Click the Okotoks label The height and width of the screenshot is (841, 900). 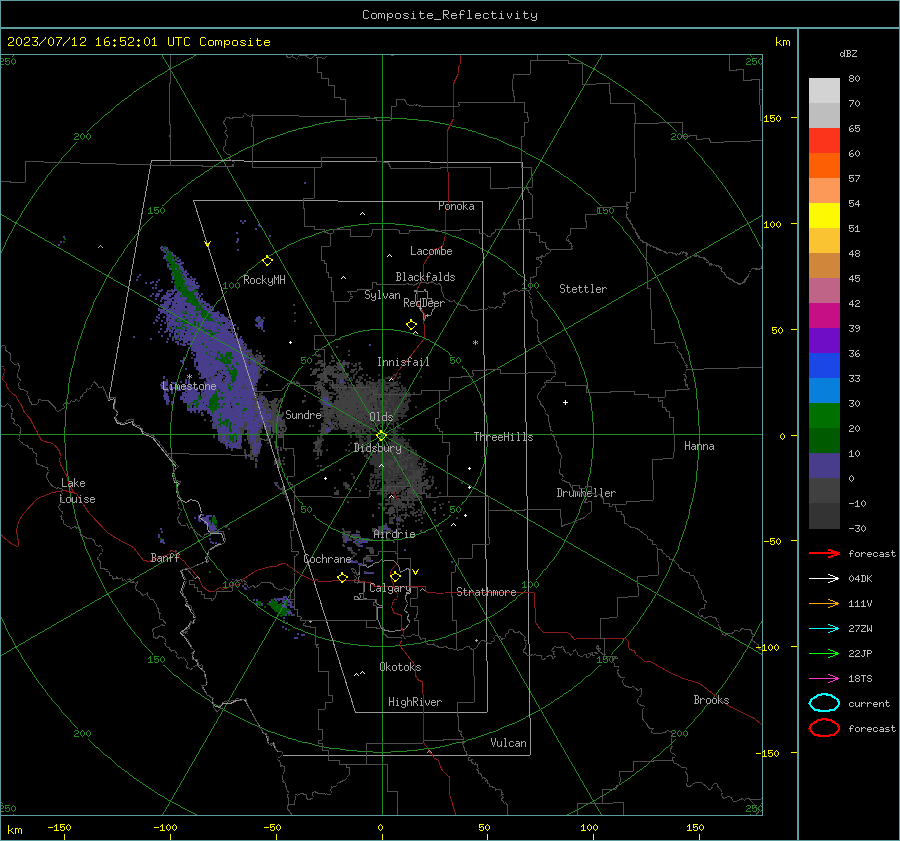[x=400, y=667]
